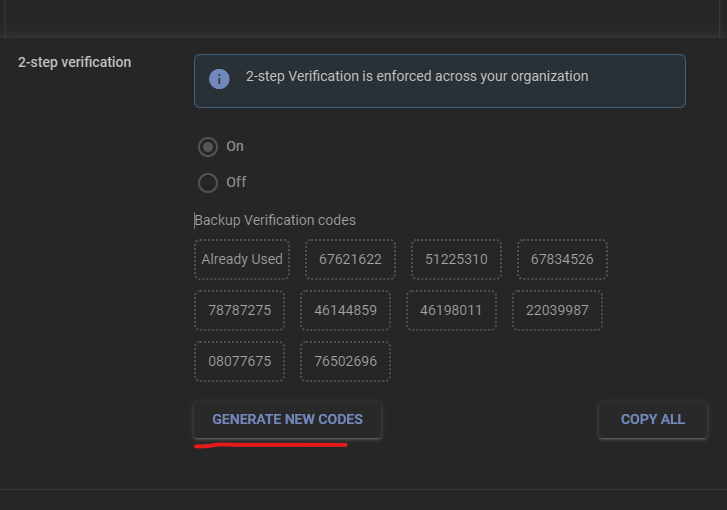The height and width of the screenshot is (510, 727).
Task: Select backup code 76502696
Action: pos(345,361)
